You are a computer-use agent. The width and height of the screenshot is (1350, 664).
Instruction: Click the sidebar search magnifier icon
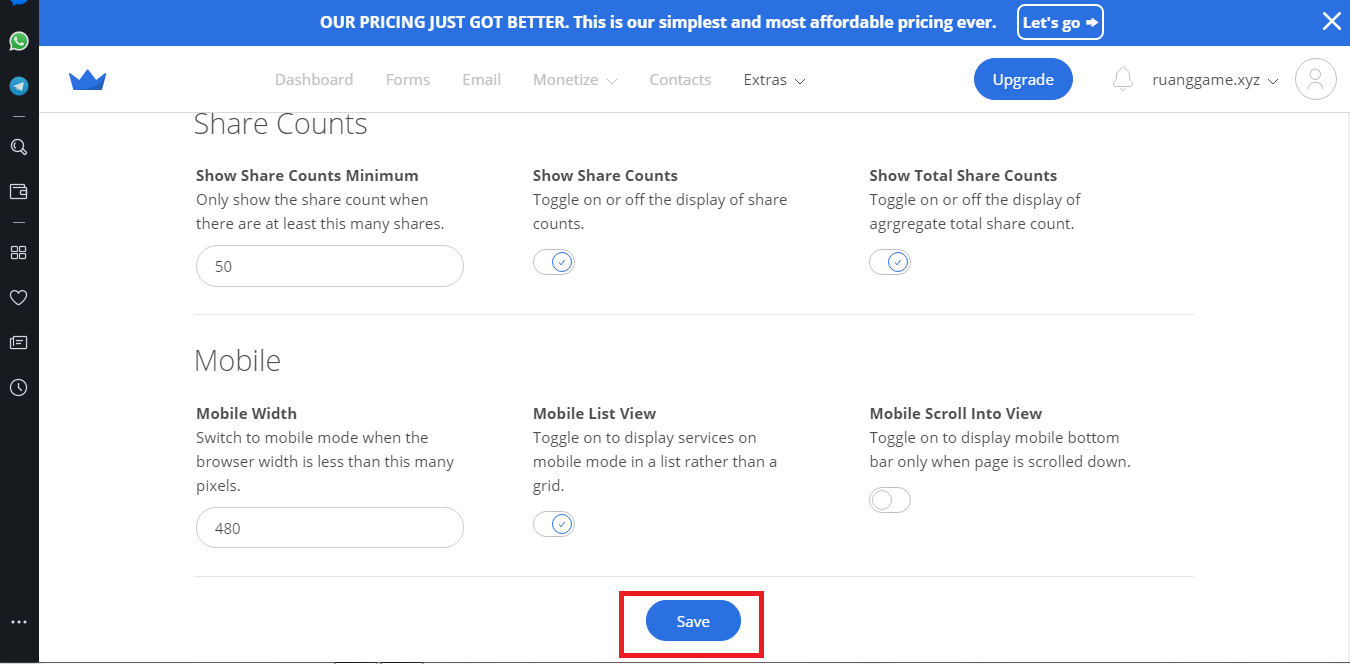point(18,147)
